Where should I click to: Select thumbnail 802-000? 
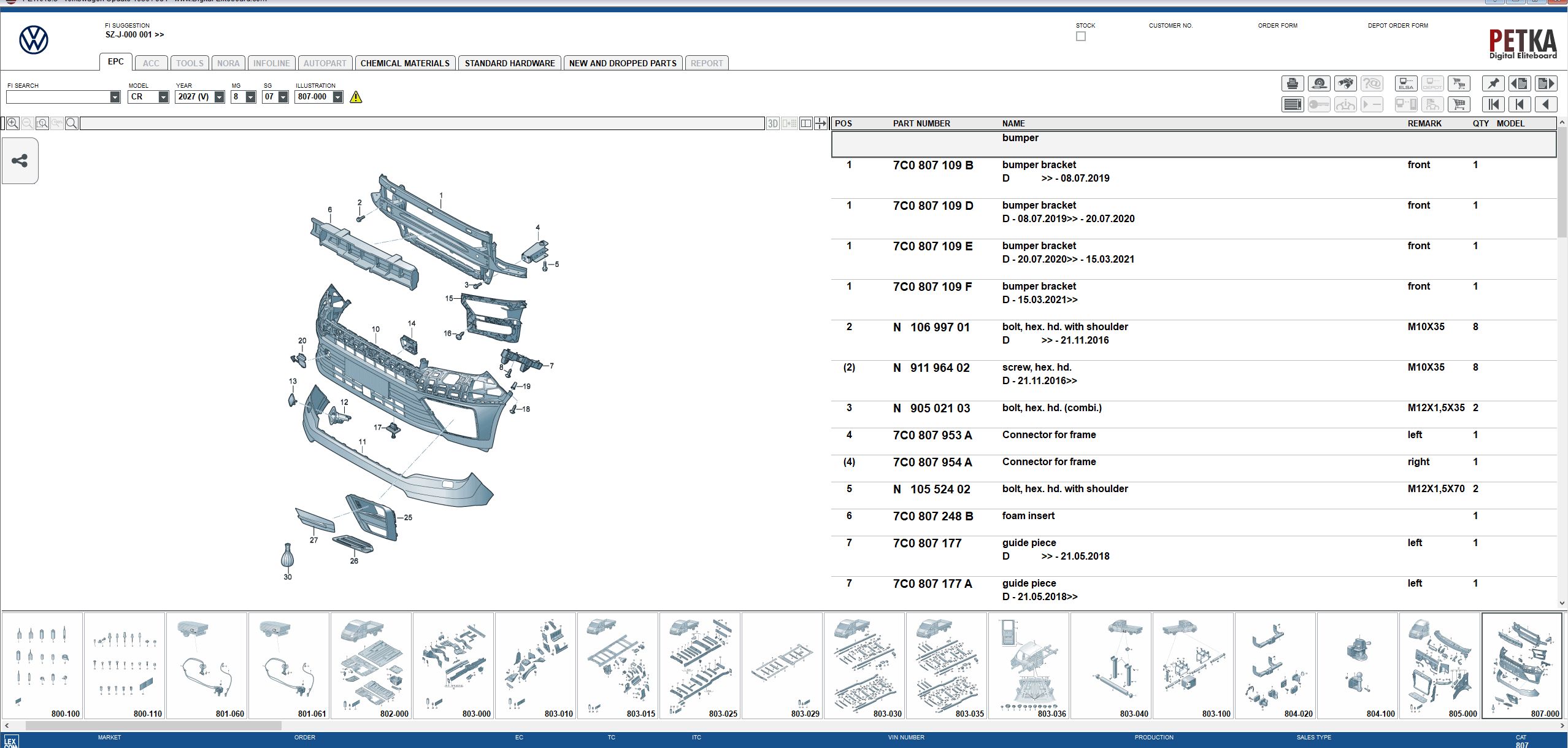click(371, 666)
